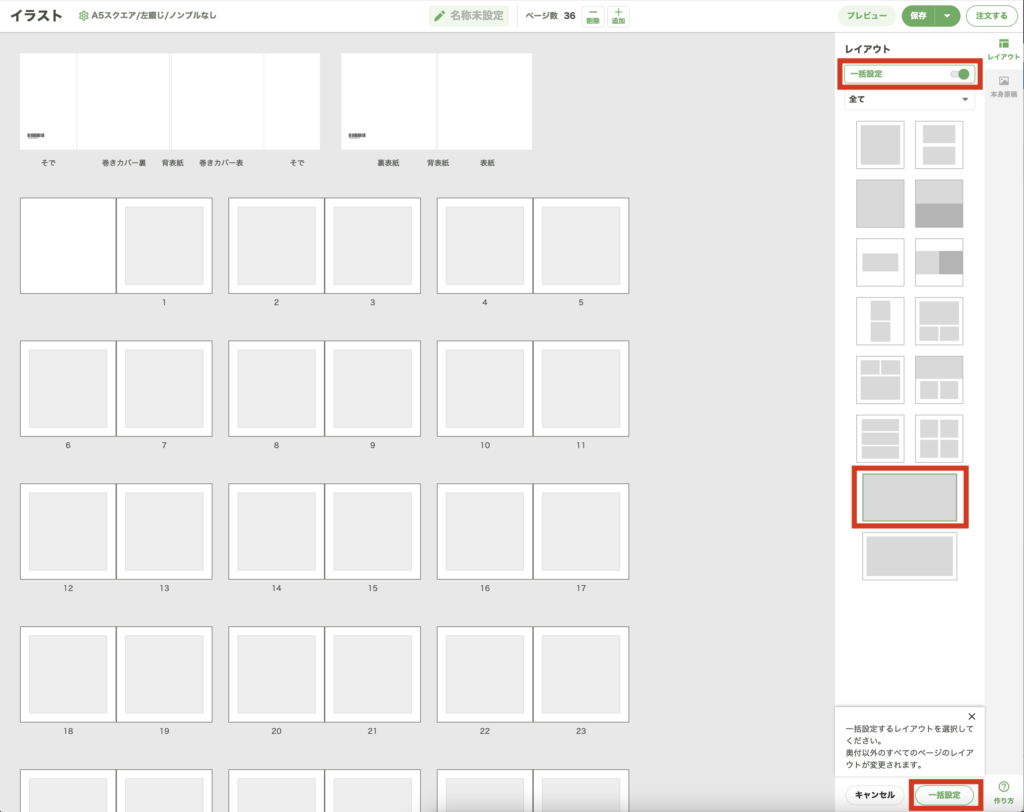Click the 作り方 help question icon

pos(1003,787)
